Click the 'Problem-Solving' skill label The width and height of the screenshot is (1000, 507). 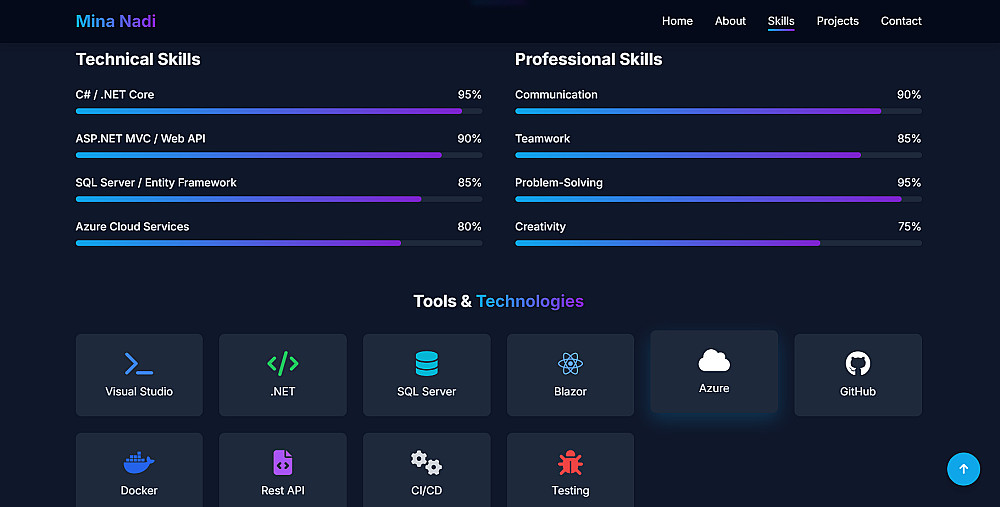(559, 182)
